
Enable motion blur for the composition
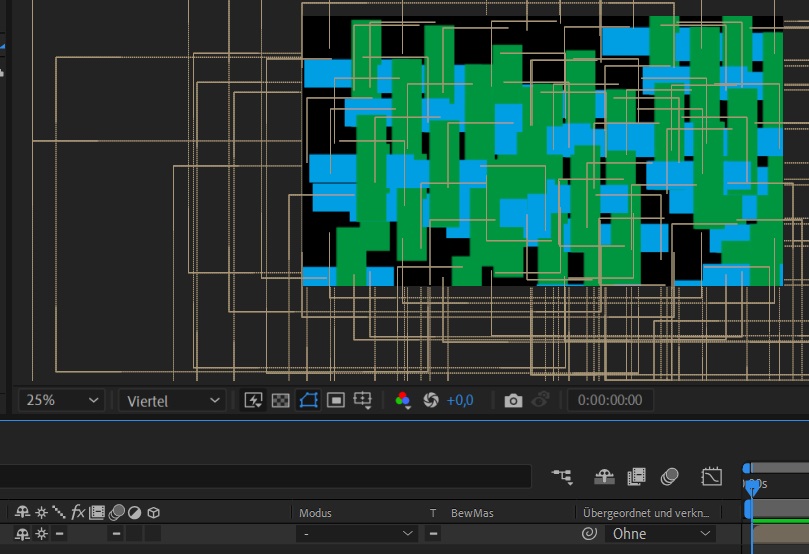tap(669, 477)
